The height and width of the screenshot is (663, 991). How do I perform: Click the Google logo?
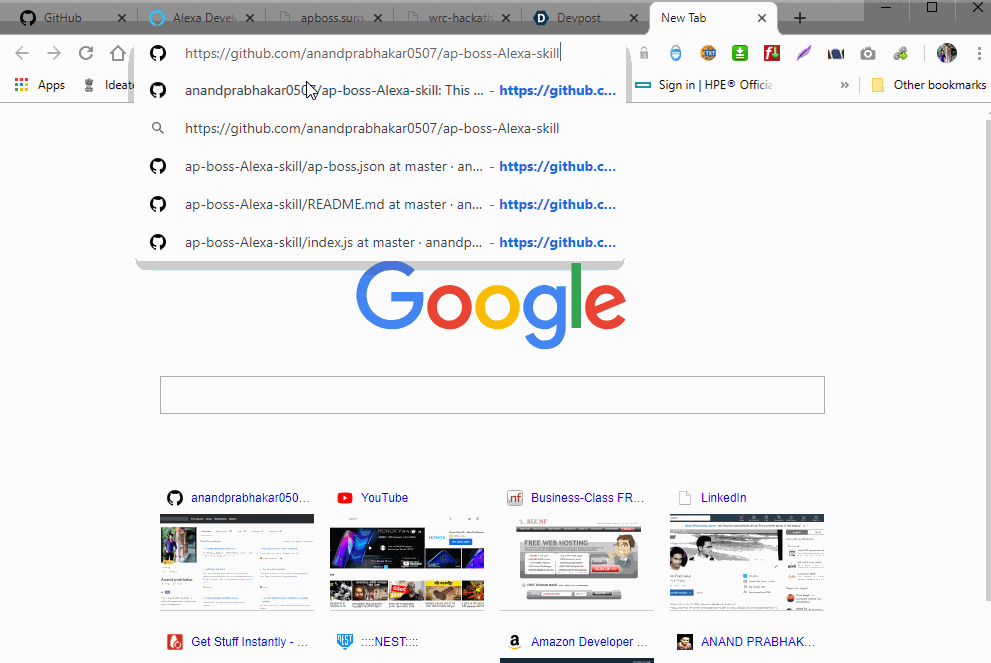point(491,305)
